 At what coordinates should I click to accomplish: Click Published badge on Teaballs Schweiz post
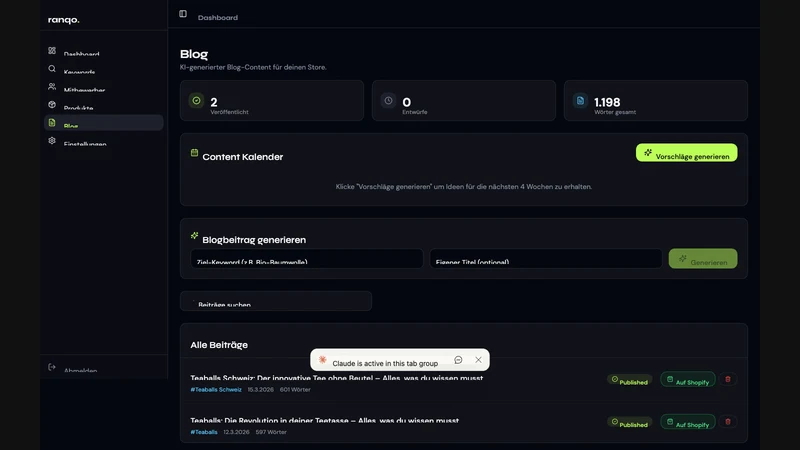[630, 380]
